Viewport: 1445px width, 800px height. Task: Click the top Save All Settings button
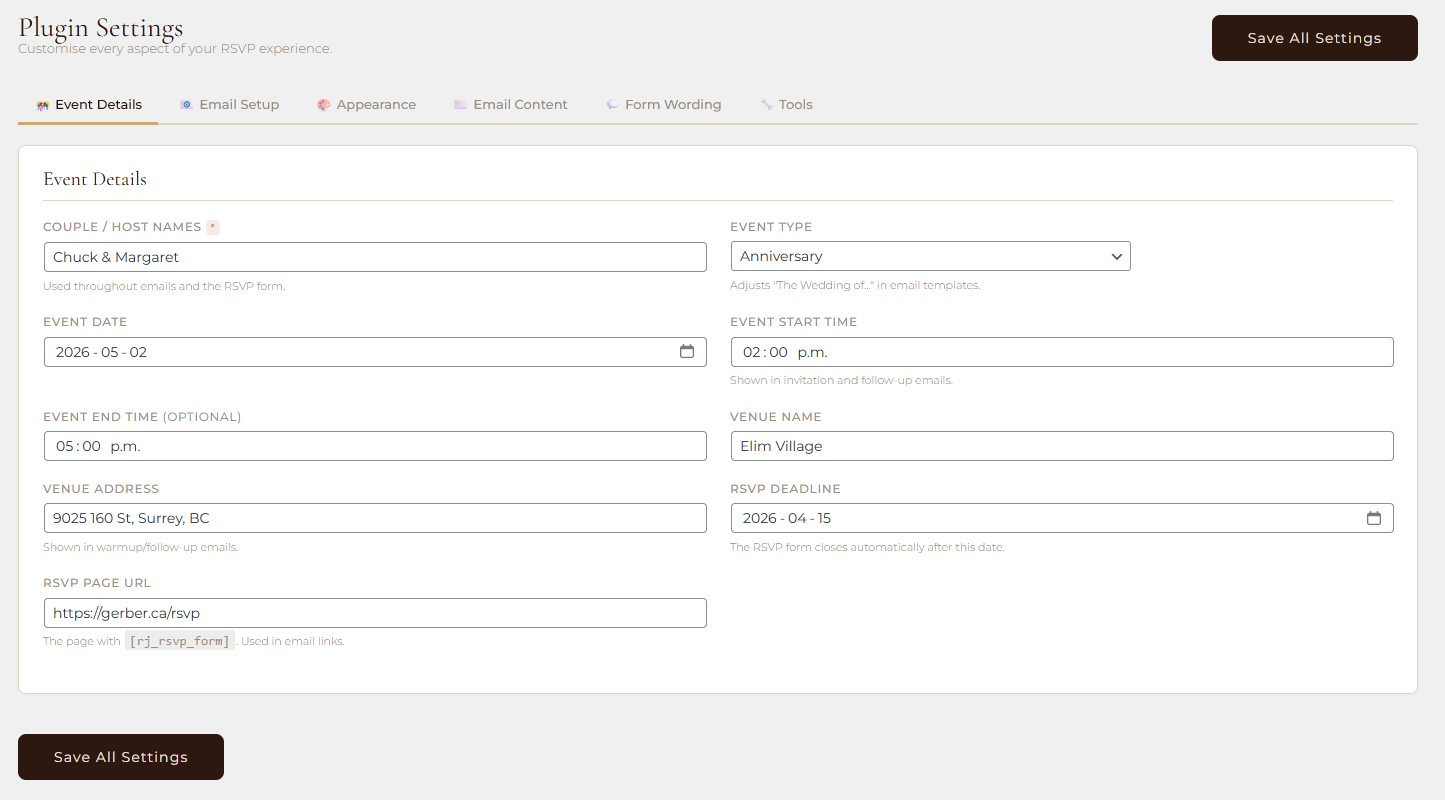pos(1314,38)
